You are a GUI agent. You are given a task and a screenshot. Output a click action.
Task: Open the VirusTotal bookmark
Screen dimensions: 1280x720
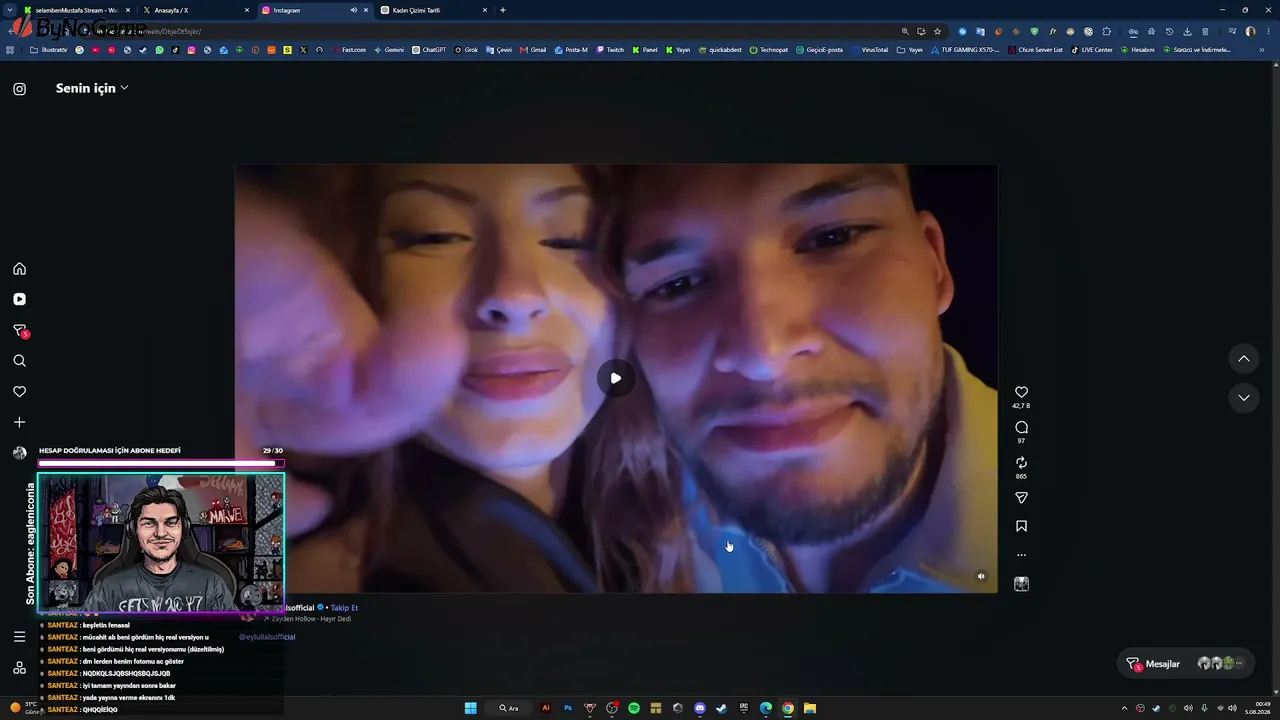point(870,50)
